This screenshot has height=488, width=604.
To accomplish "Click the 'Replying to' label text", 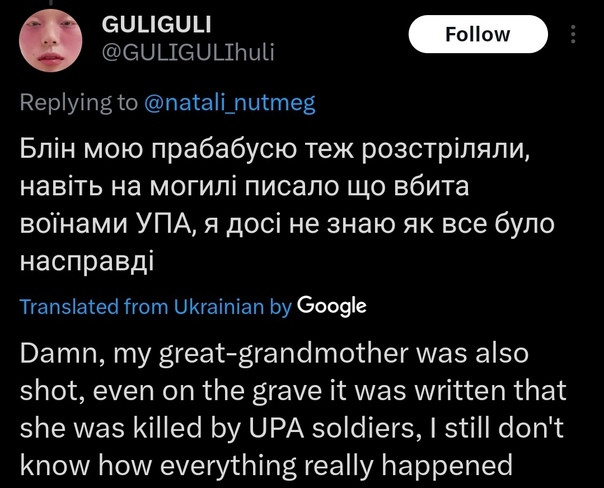I will tap(79, 103).
